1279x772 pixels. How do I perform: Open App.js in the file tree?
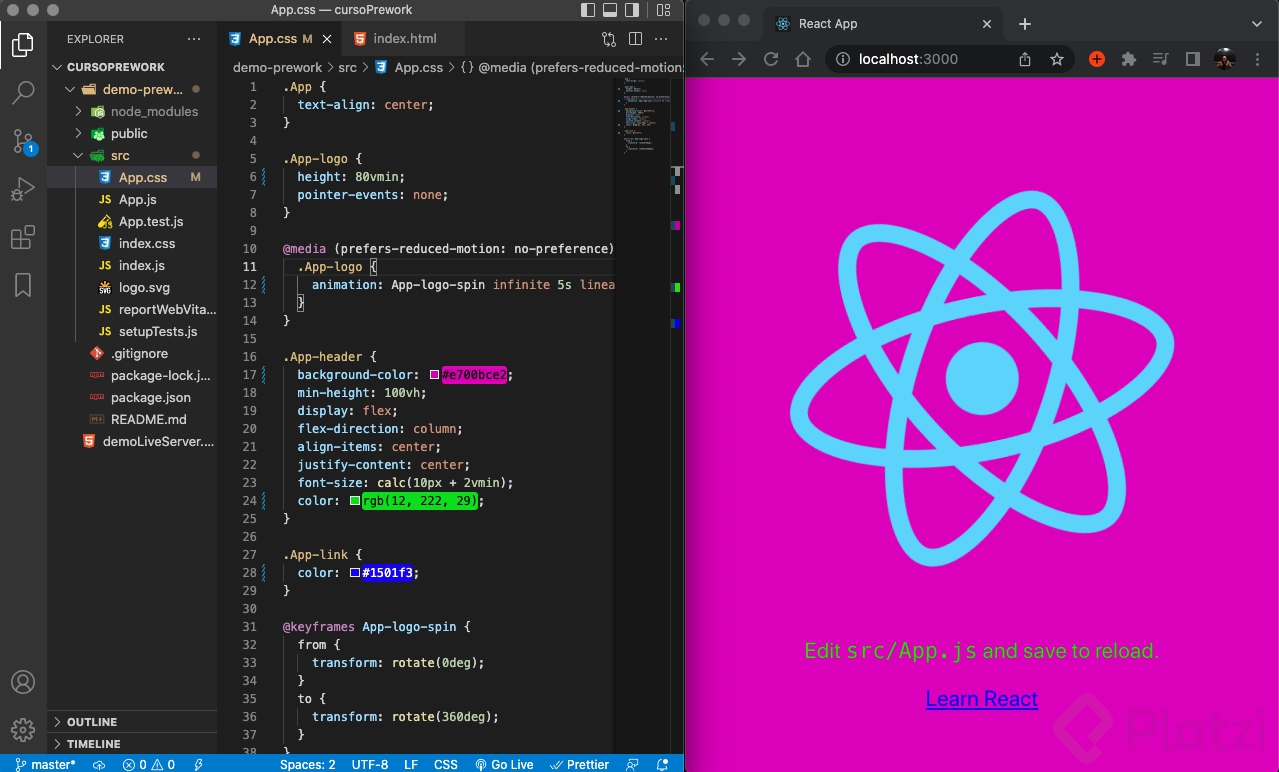coord(137,200)
